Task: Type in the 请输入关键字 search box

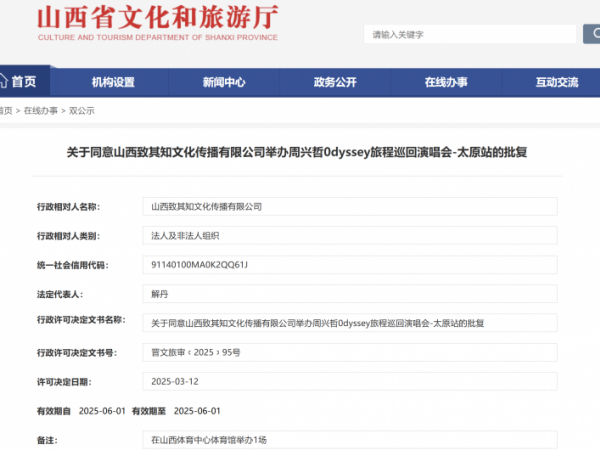Action: [470, 34]
